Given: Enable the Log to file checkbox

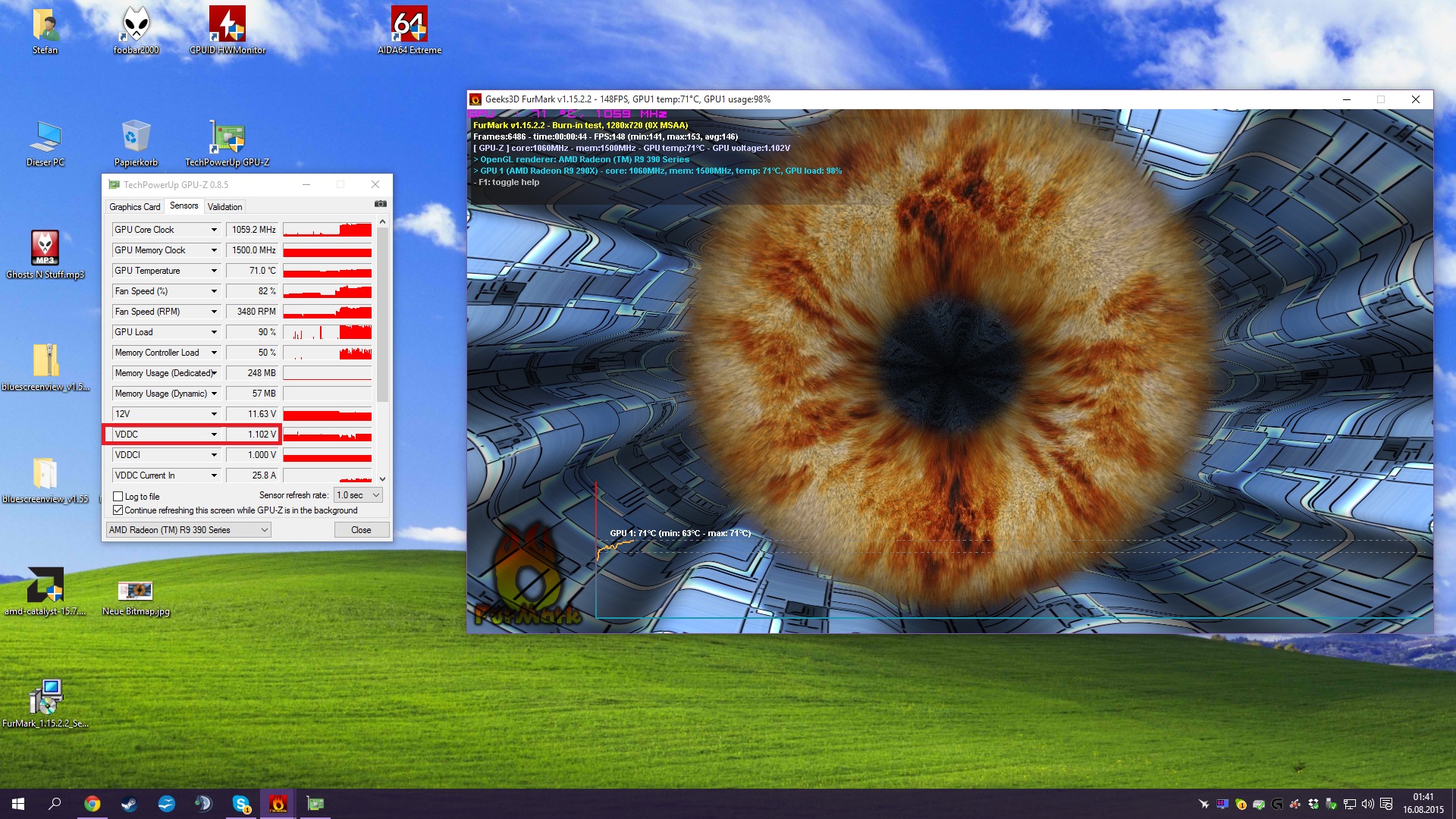Looking at the screenshot, I should (x=118, y=497).
